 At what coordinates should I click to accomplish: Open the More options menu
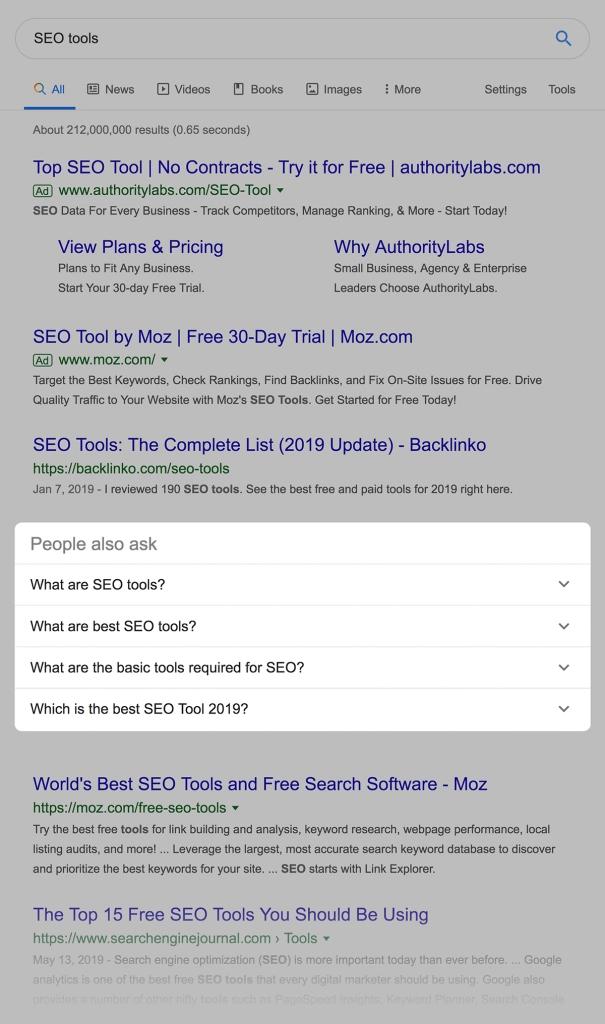[x=401, y=89]
